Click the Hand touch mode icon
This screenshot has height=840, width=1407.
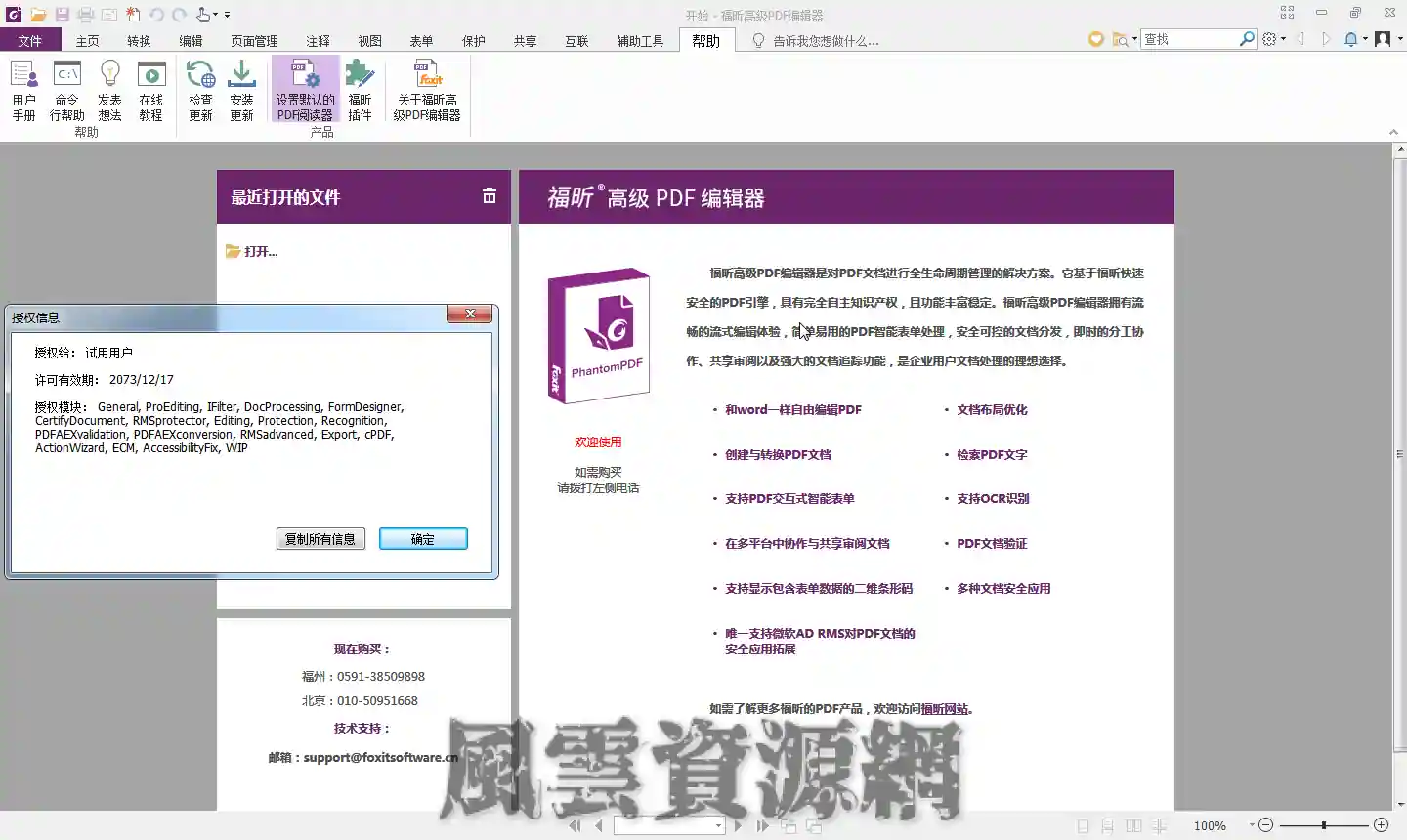pyautogui.click(x=202, y=15)
